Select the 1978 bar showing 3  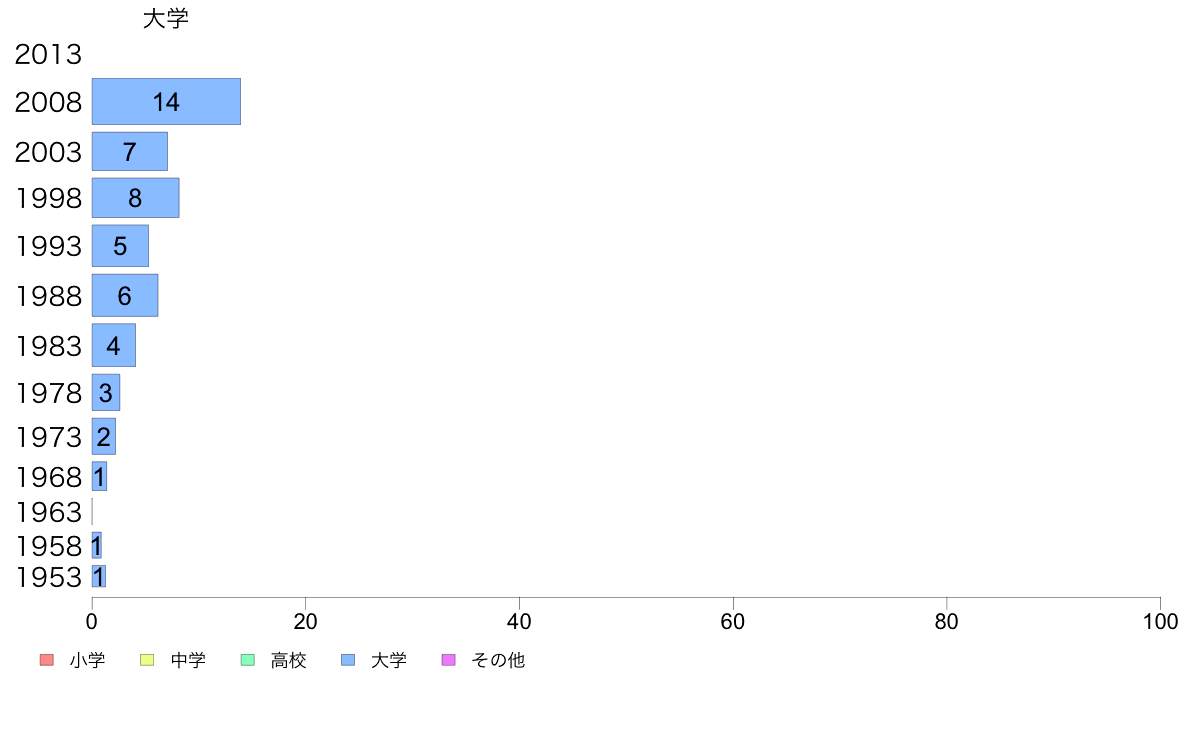click(x=105, y=393)
